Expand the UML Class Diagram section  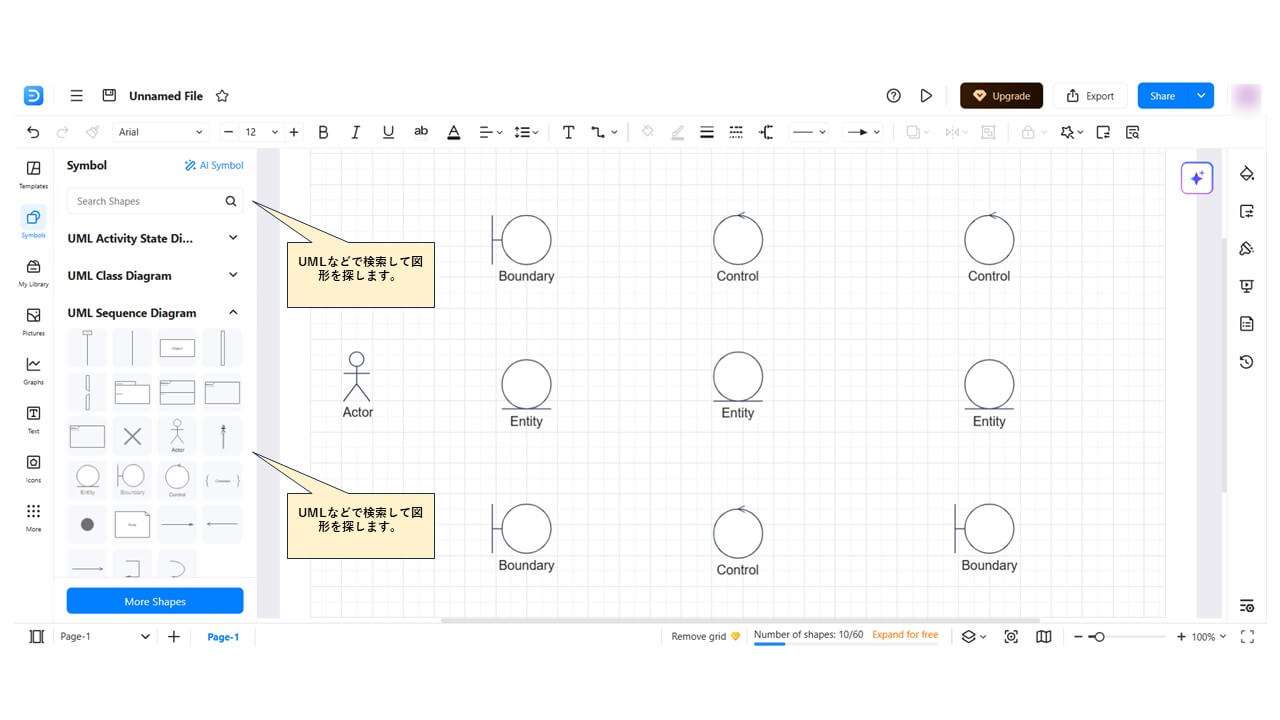coord(232,275)
